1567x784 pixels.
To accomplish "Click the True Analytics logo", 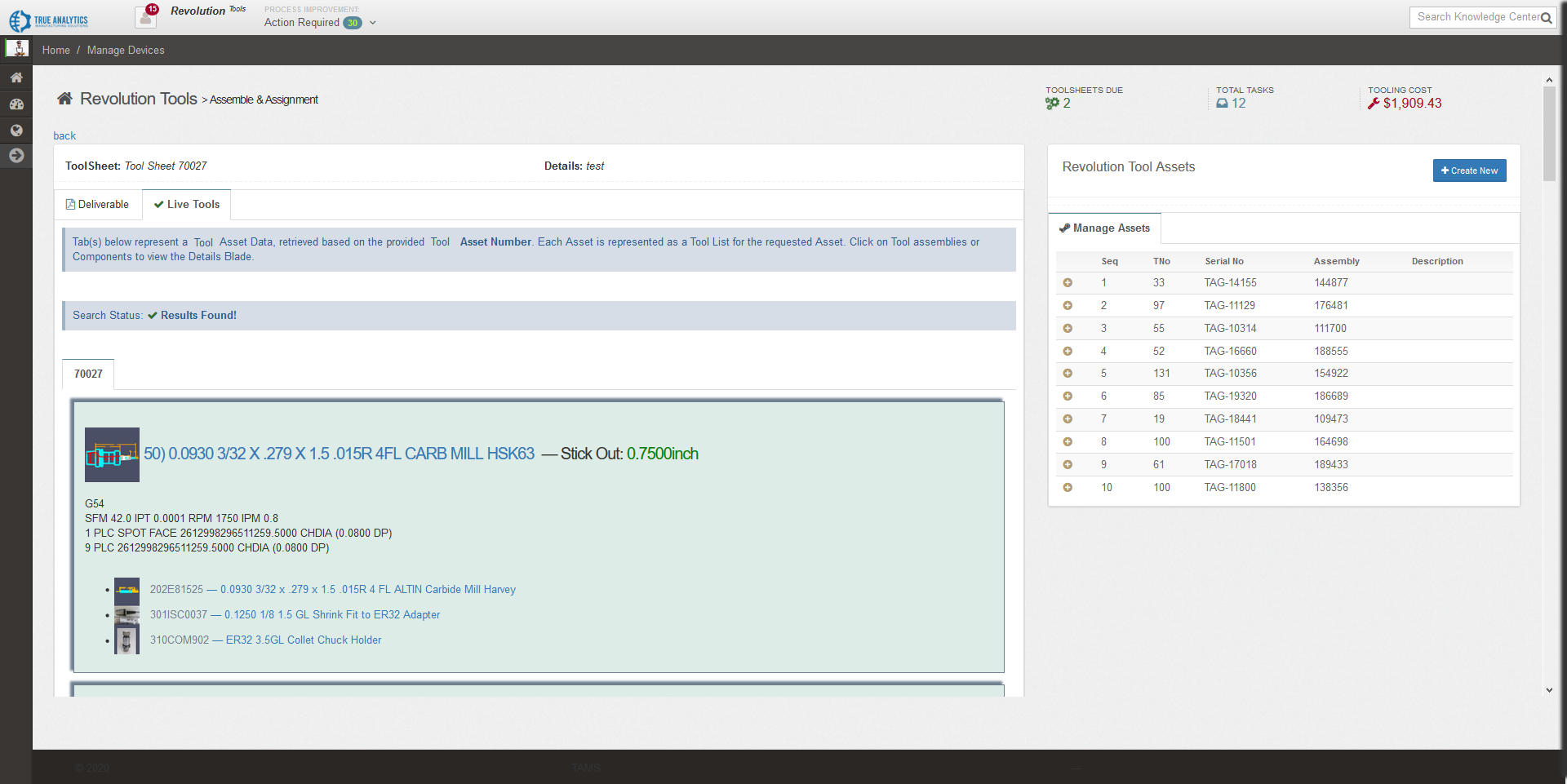I will click(x=49, y=20).
